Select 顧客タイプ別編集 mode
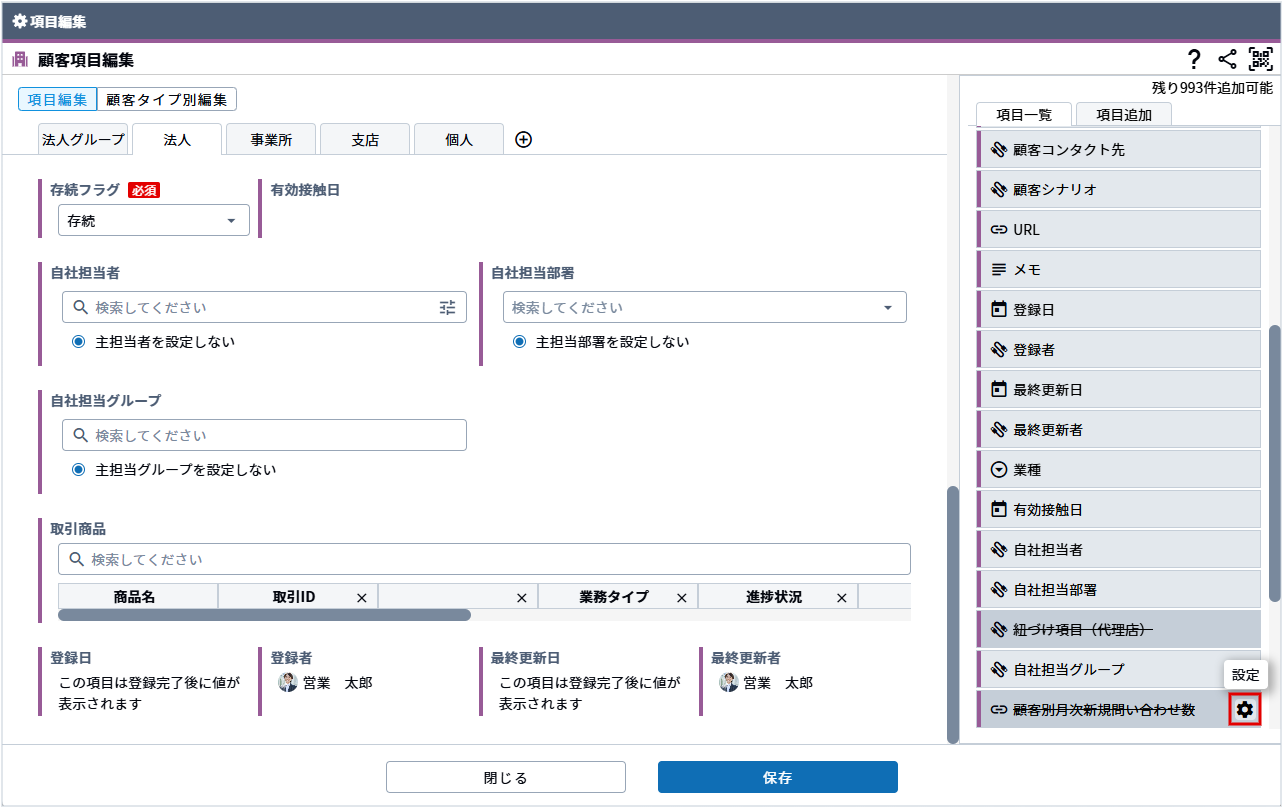Screen dimensions: 1283x808 click(167, 100)
